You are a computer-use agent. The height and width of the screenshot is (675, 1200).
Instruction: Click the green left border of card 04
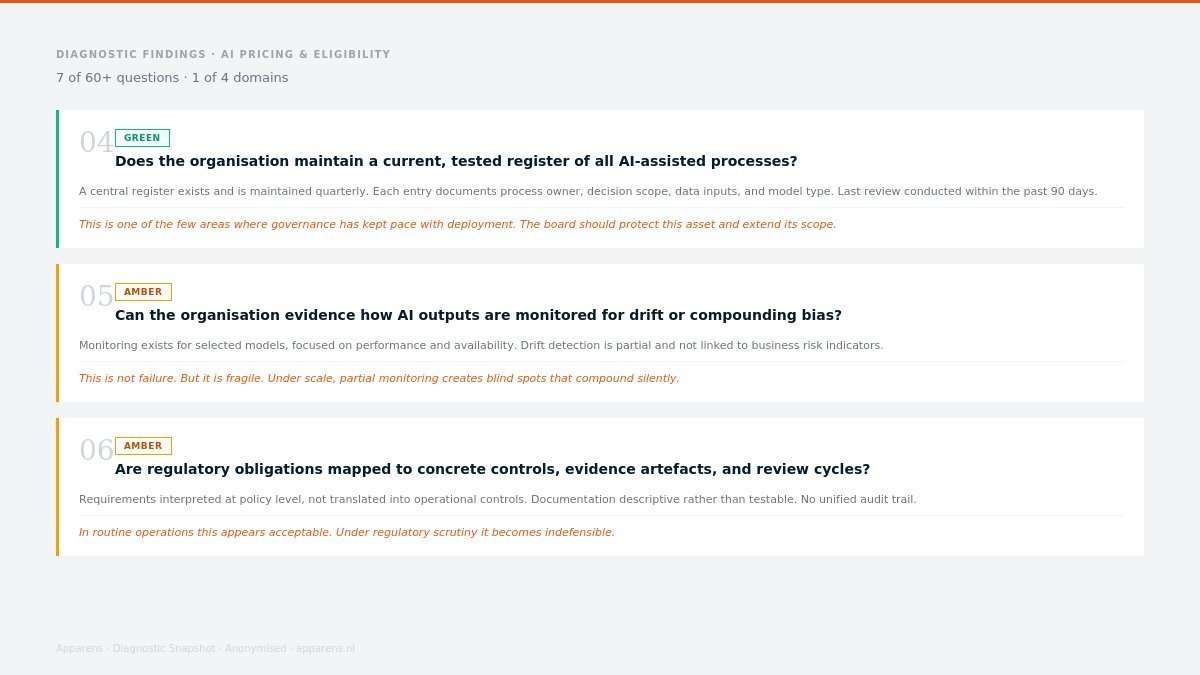(57, 179)
